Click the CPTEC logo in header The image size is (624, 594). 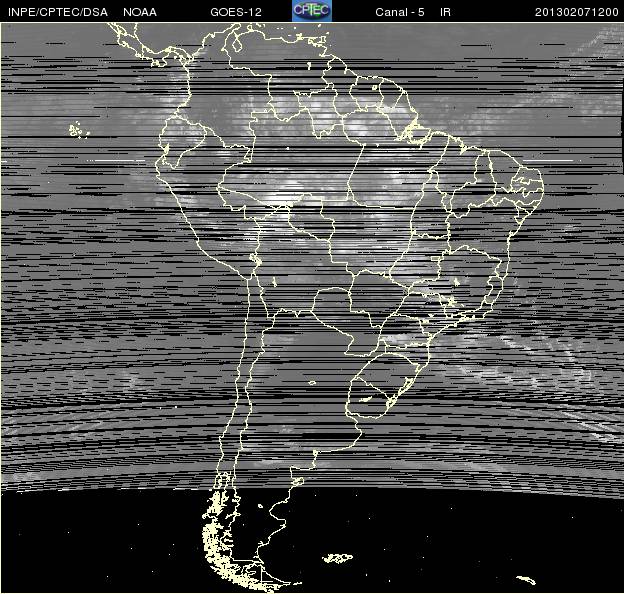tap(312, 11)
